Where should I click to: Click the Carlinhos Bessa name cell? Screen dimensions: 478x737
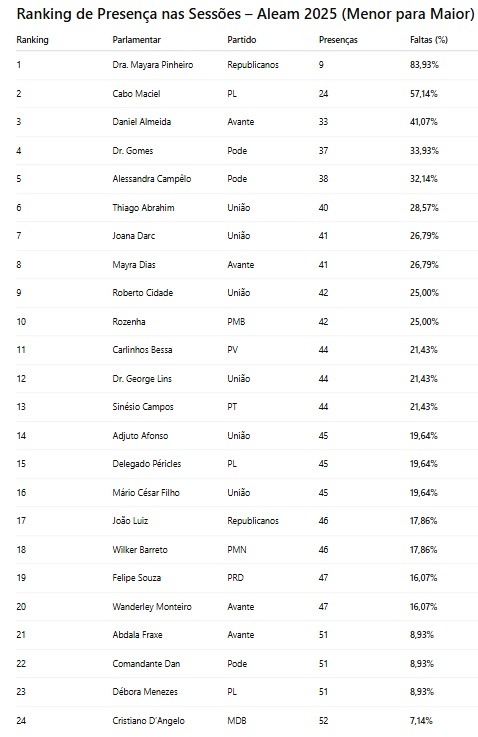pyautogui.click(x=142, y=350)
